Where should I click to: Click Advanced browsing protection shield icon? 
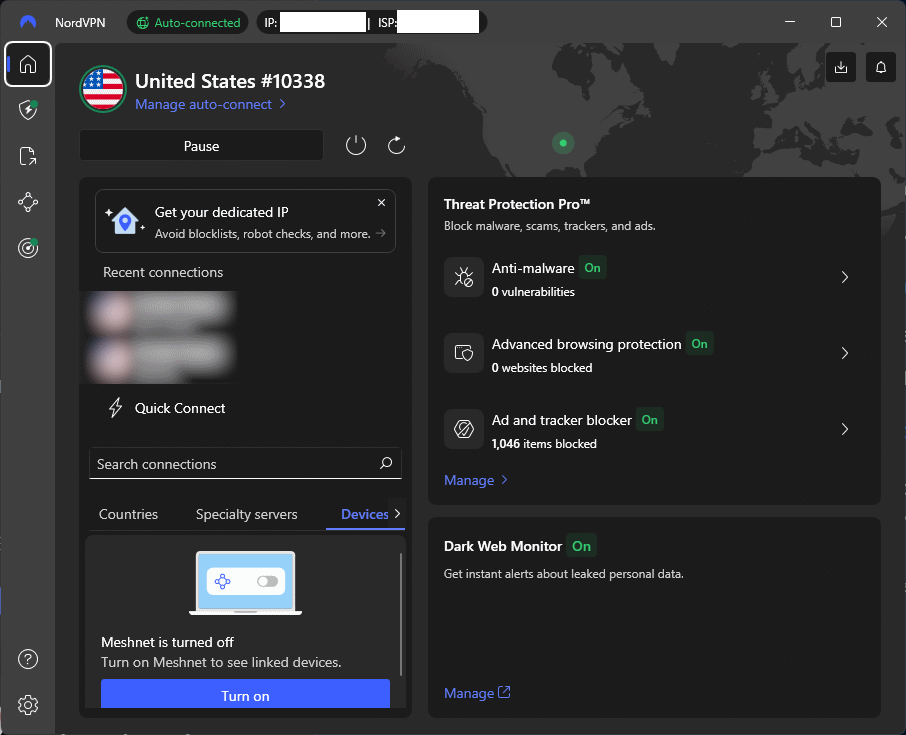pos(463,352)
